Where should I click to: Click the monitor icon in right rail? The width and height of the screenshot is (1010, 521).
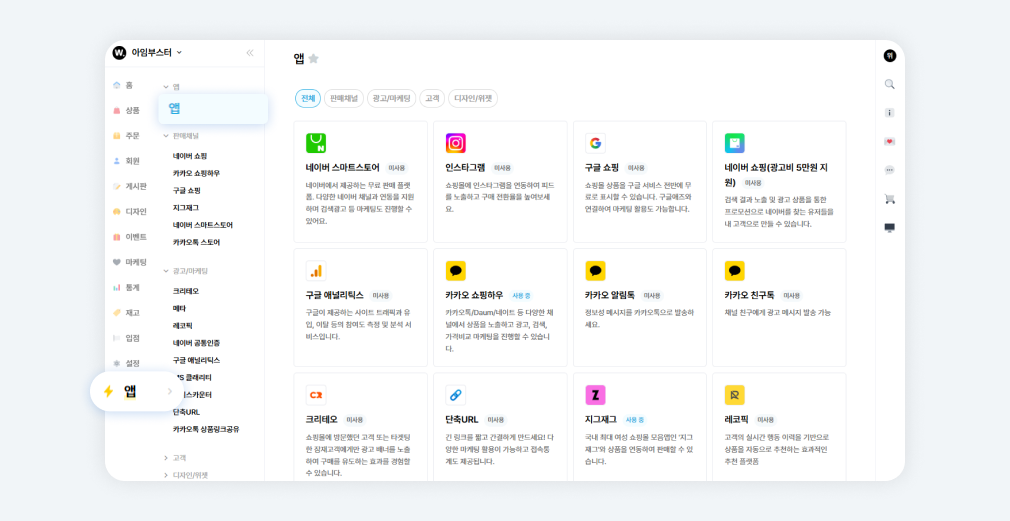point(890,227)
